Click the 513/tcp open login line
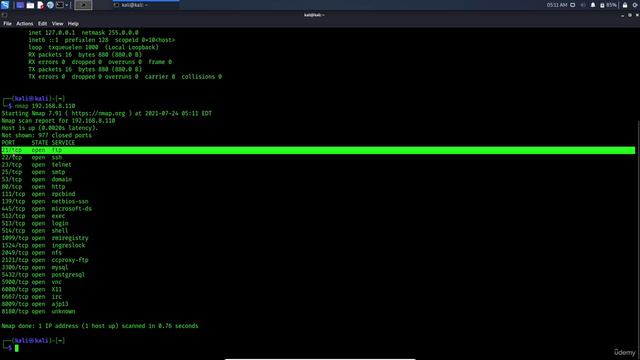Image resolution: width=640 pixels, height=360 pixels. [35, 224]
